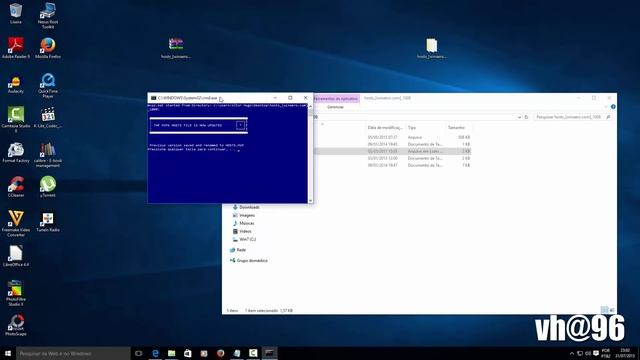Launch calibre E-book management shortcut
Image resolution: width=640 pixels, height=360 pixels.
[48, 155]
